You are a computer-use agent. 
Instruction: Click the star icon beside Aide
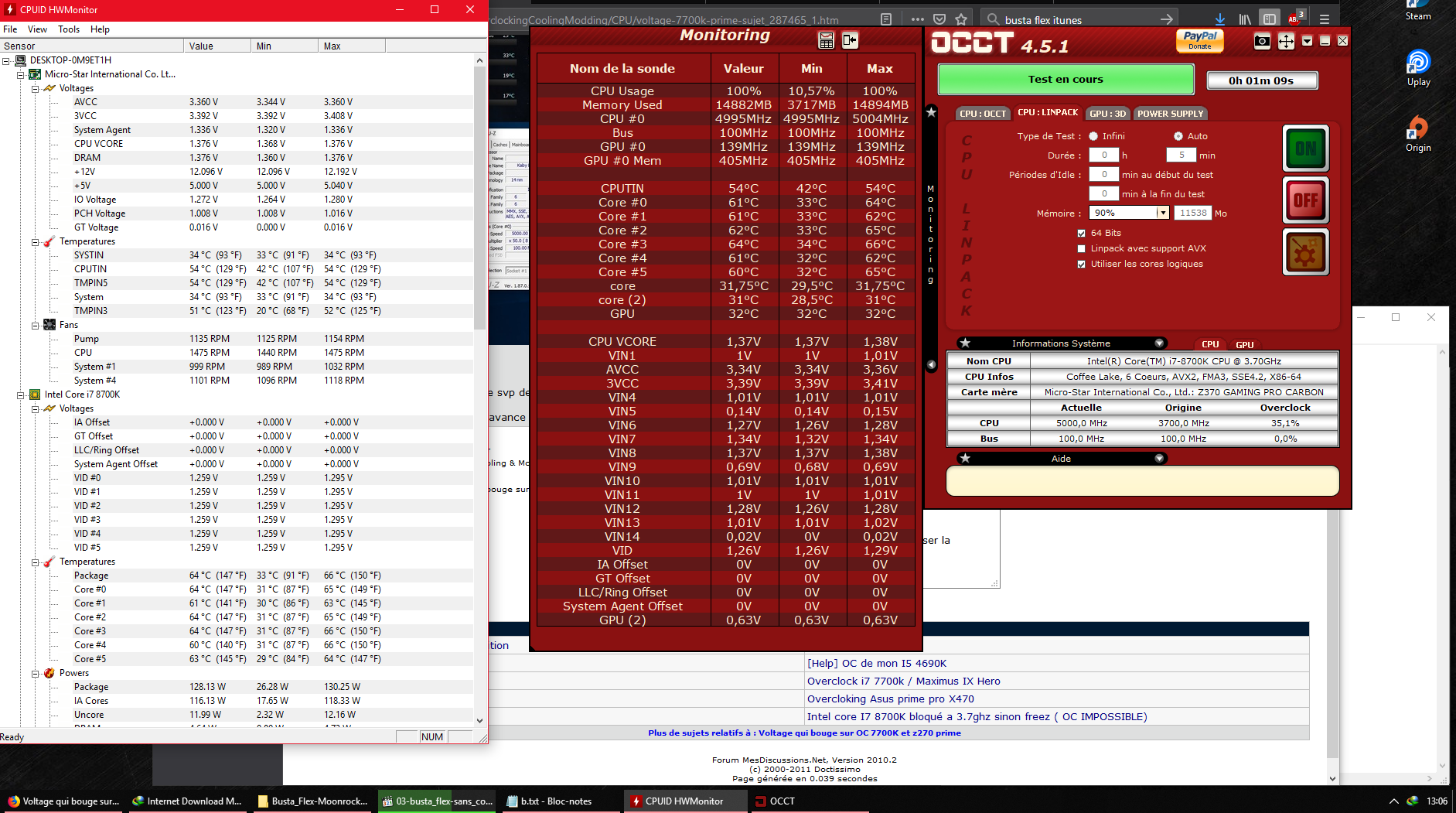coord(965,459)
